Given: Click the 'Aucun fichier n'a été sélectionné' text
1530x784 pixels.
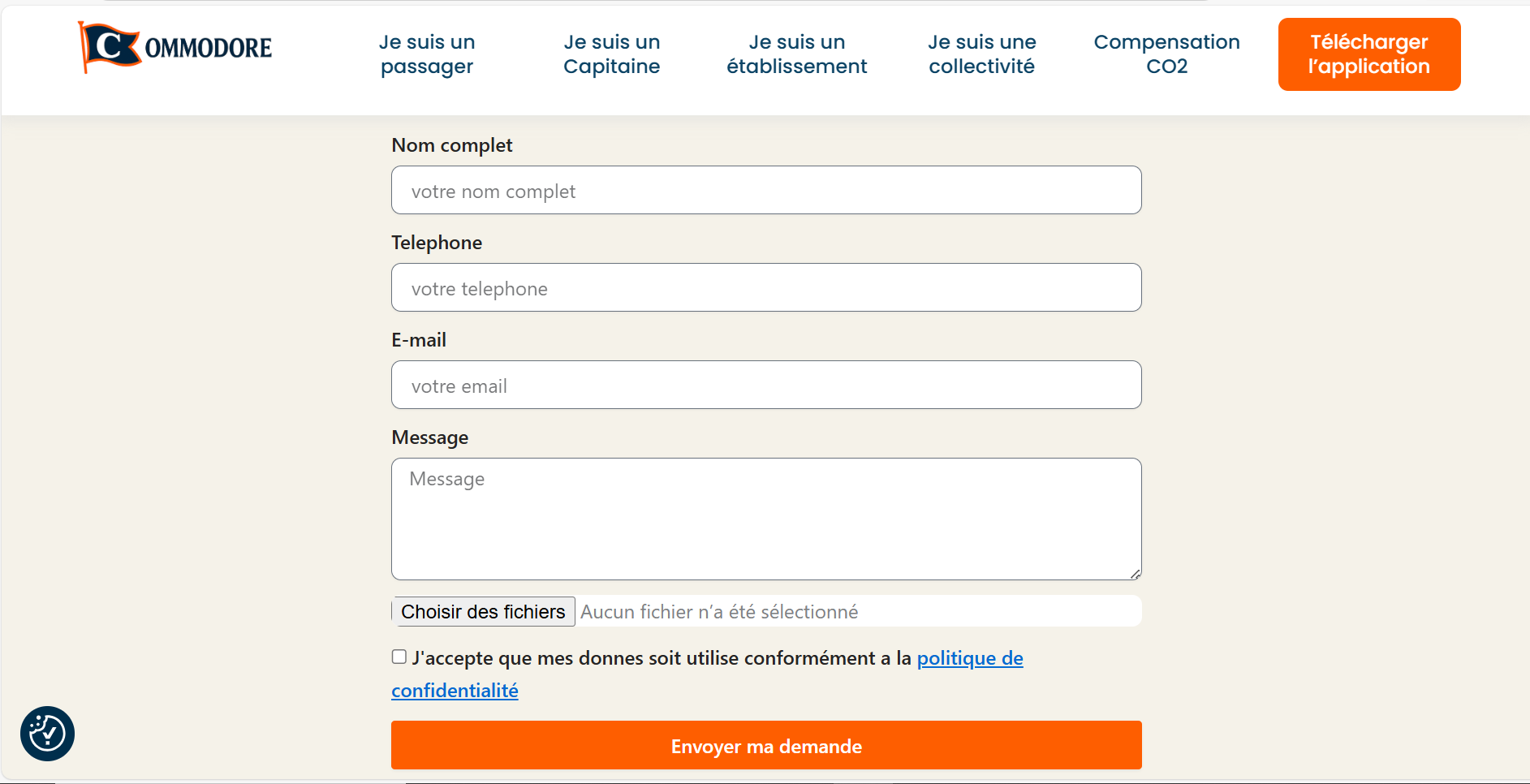Looking at the screenshot, I should coord(719,612).
